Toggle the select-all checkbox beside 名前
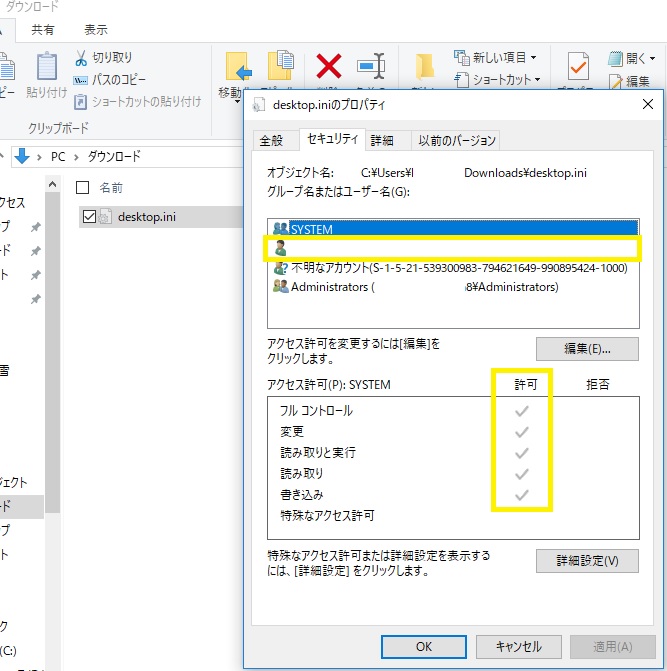Image resolution: width=667 pixels, height=671 pixels. point(83,187)
